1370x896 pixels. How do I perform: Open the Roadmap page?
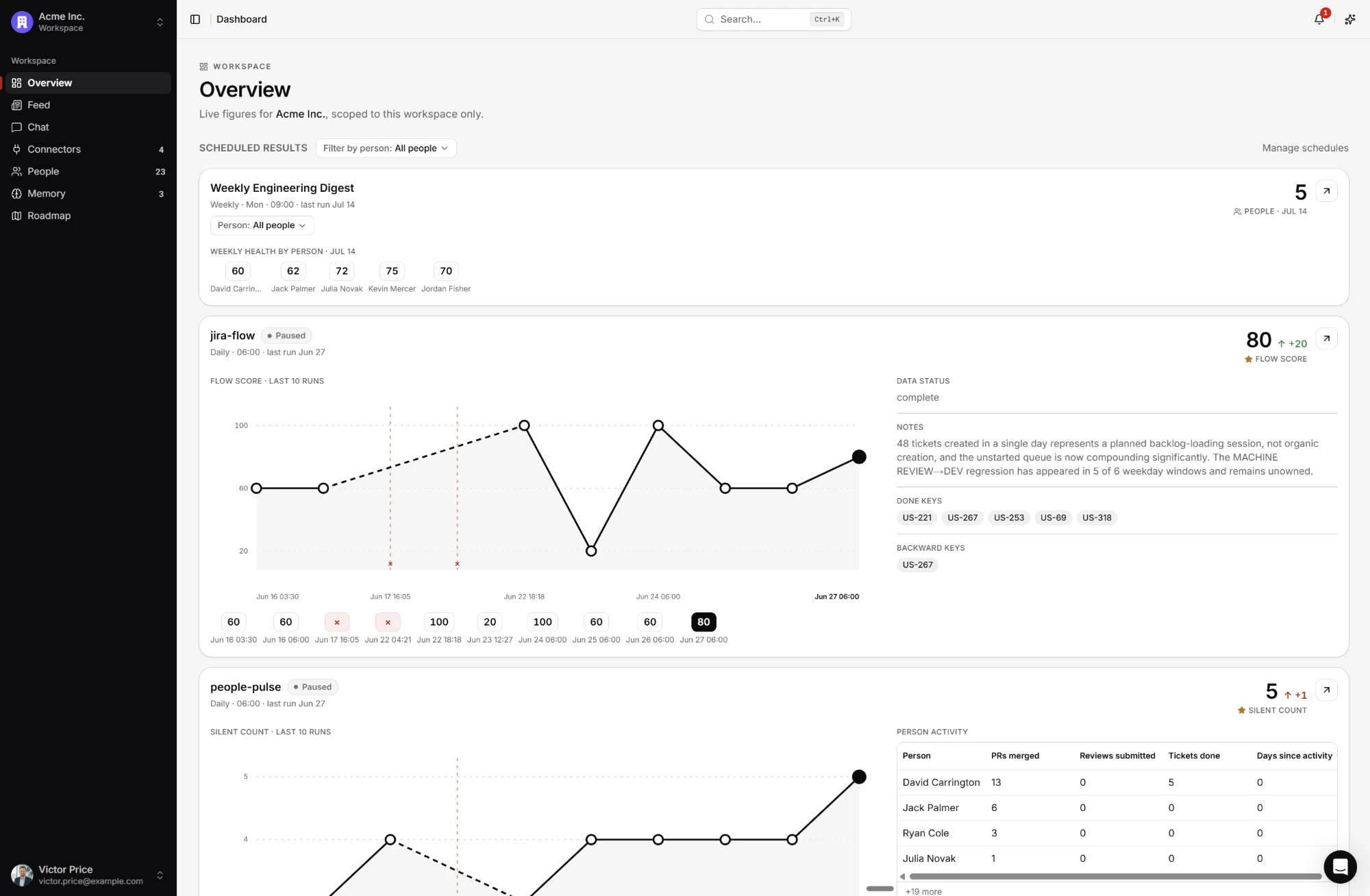pyautogui.click(x=88, y=216)
